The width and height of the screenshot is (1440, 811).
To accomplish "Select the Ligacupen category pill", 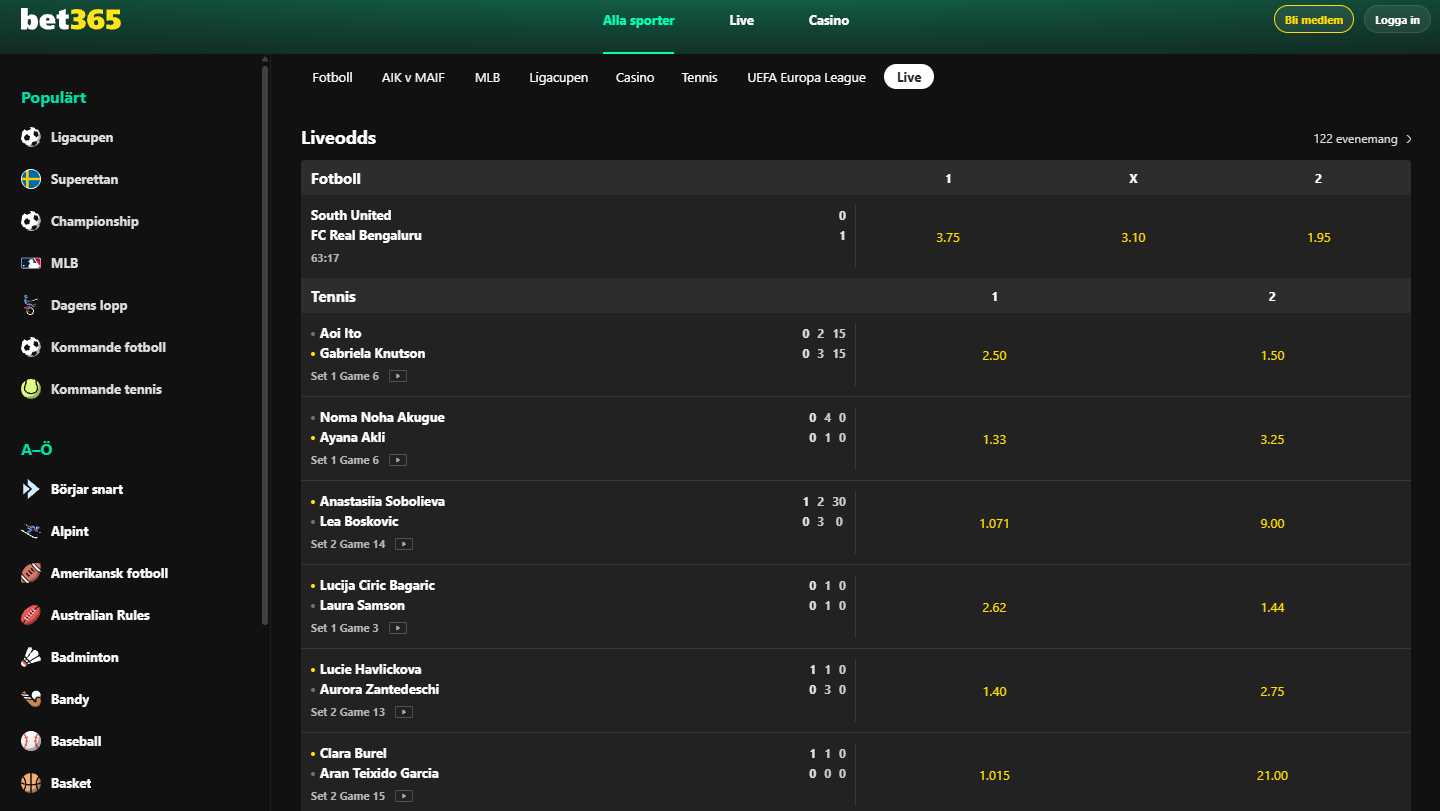I will (x=559, y=77).
